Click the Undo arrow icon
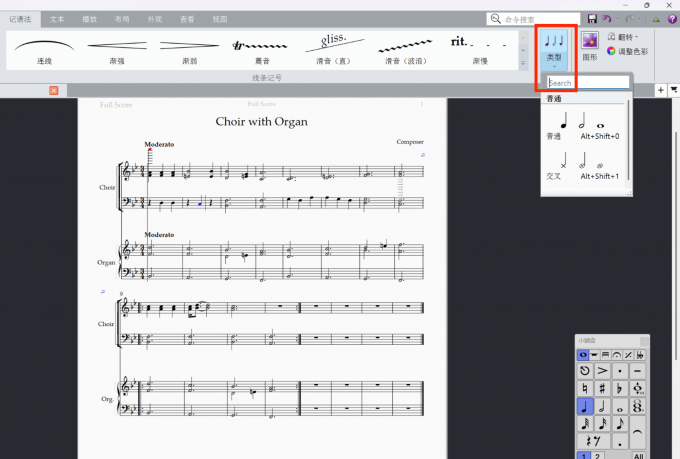This screenshot has width=680, height=459. 607,19
